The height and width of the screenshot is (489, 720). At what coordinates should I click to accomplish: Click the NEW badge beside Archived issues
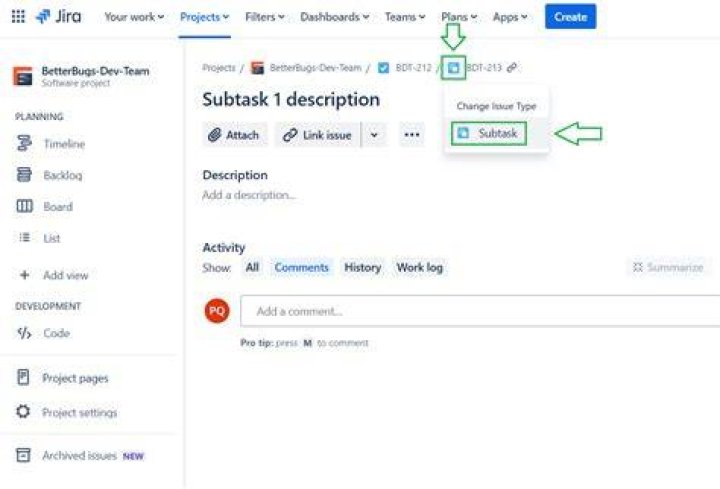133,456
